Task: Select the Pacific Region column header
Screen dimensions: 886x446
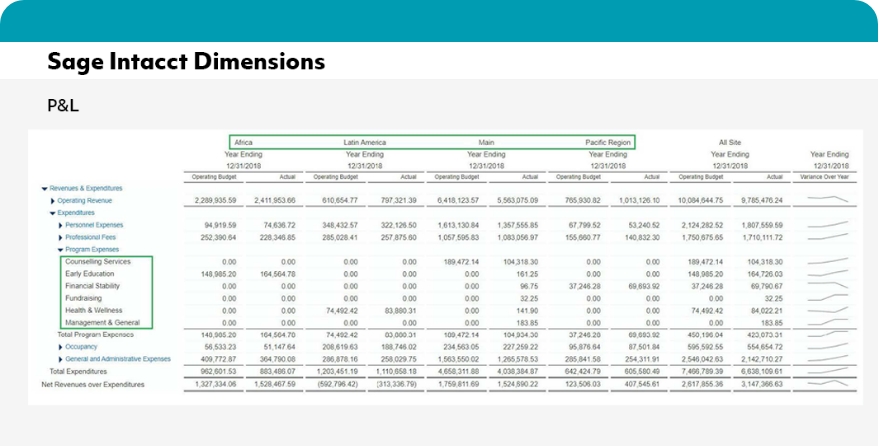Action: (x=609, y=143)
